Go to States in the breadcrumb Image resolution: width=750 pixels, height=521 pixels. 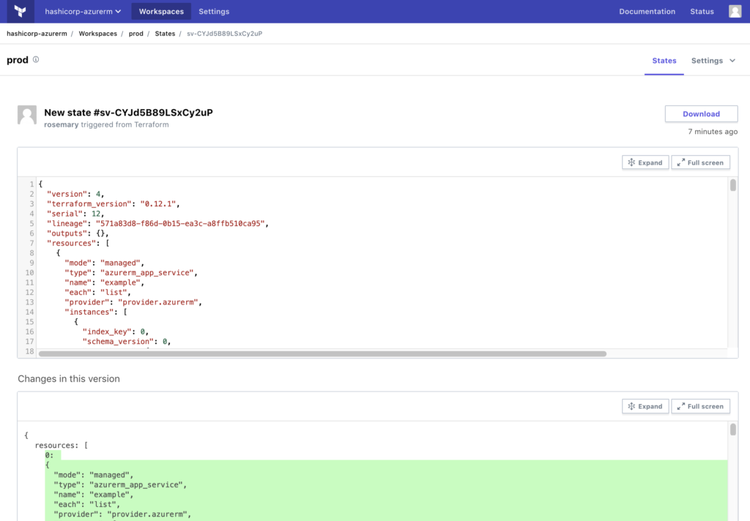click(165, 34)
